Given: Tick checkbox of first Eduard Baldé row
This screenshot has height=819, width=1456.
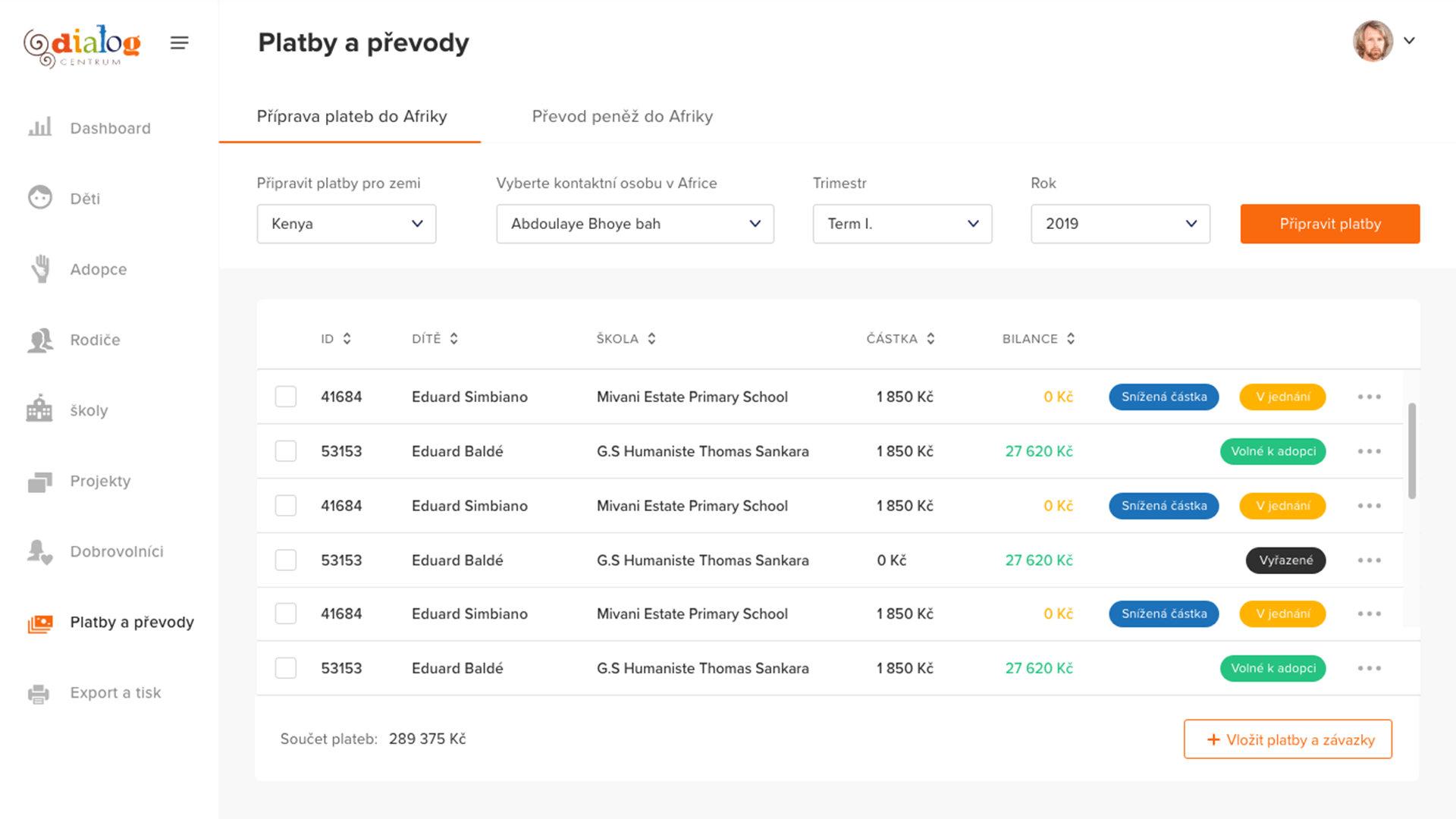Looking at the screenshot, I should (286, 451).
